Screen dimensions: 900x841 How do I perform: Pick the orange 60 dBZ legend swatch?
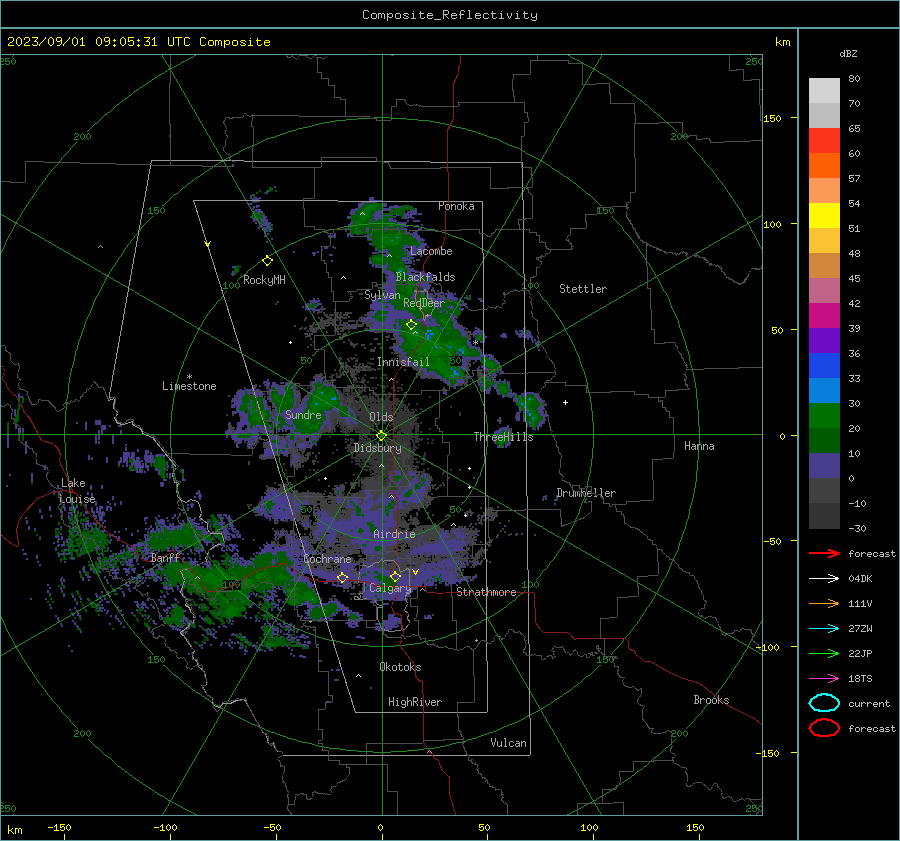coord(824,165)
